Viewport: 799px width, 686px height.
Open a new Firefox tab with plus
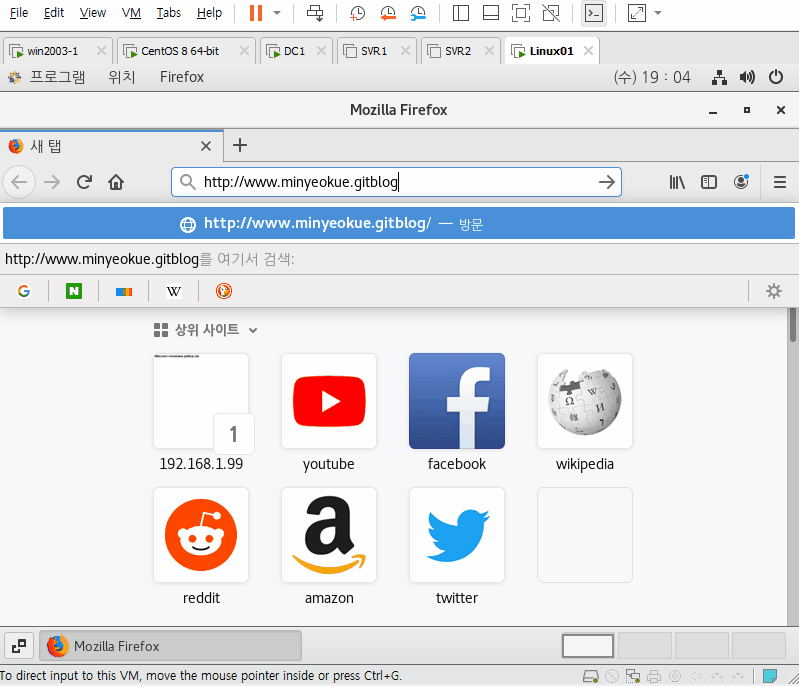(x=240, y=145)
